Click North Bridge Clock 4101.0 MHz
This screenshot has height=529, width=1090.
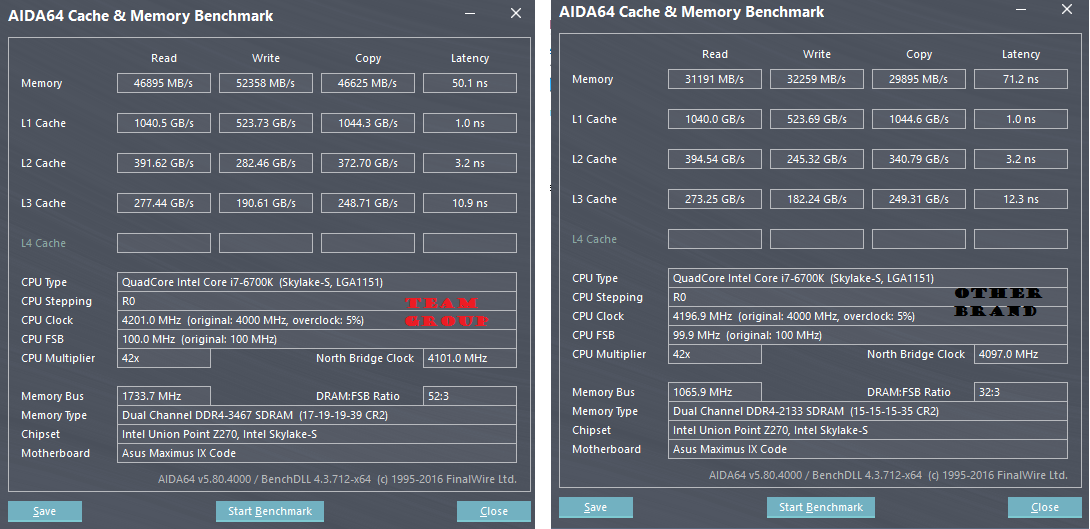click(470, 358)
